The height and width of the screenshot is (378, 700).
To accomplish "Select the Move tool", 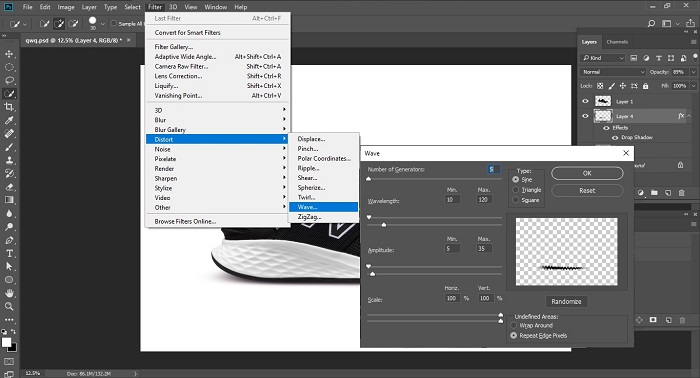I will click(9, 54).
